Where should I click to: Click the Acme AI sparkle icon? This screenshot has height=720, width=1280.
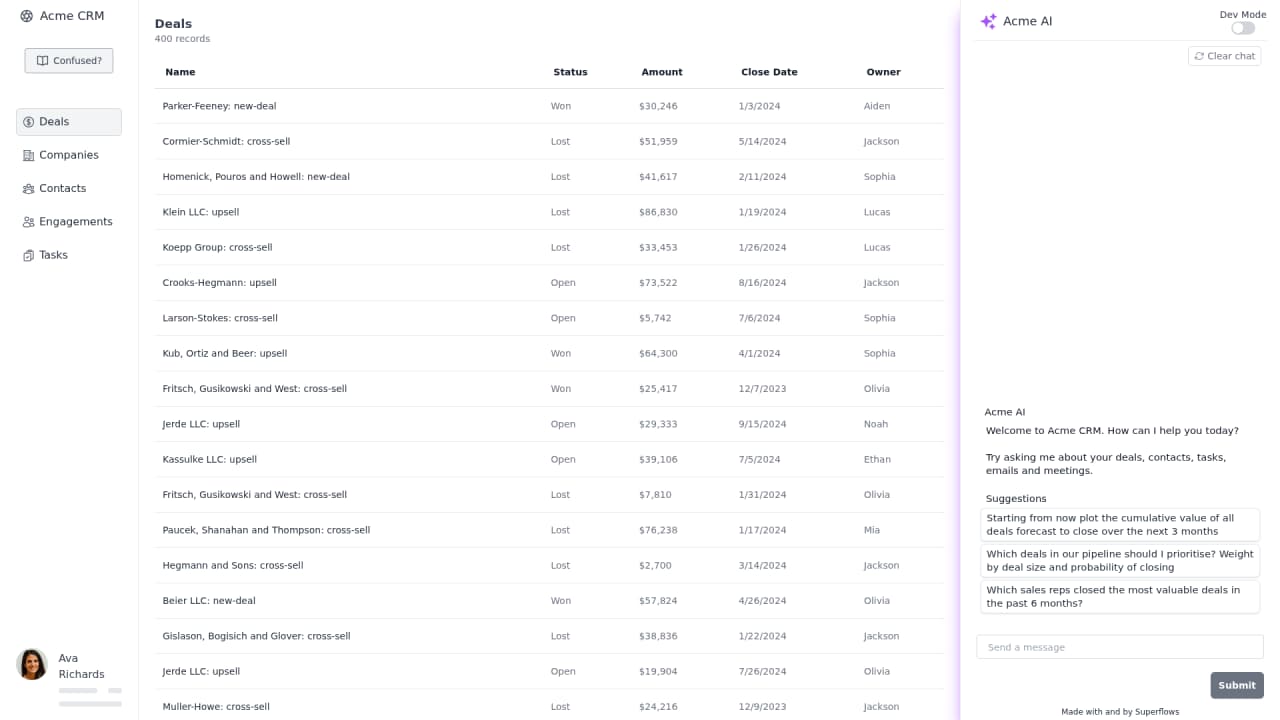(x=988, y=21)
